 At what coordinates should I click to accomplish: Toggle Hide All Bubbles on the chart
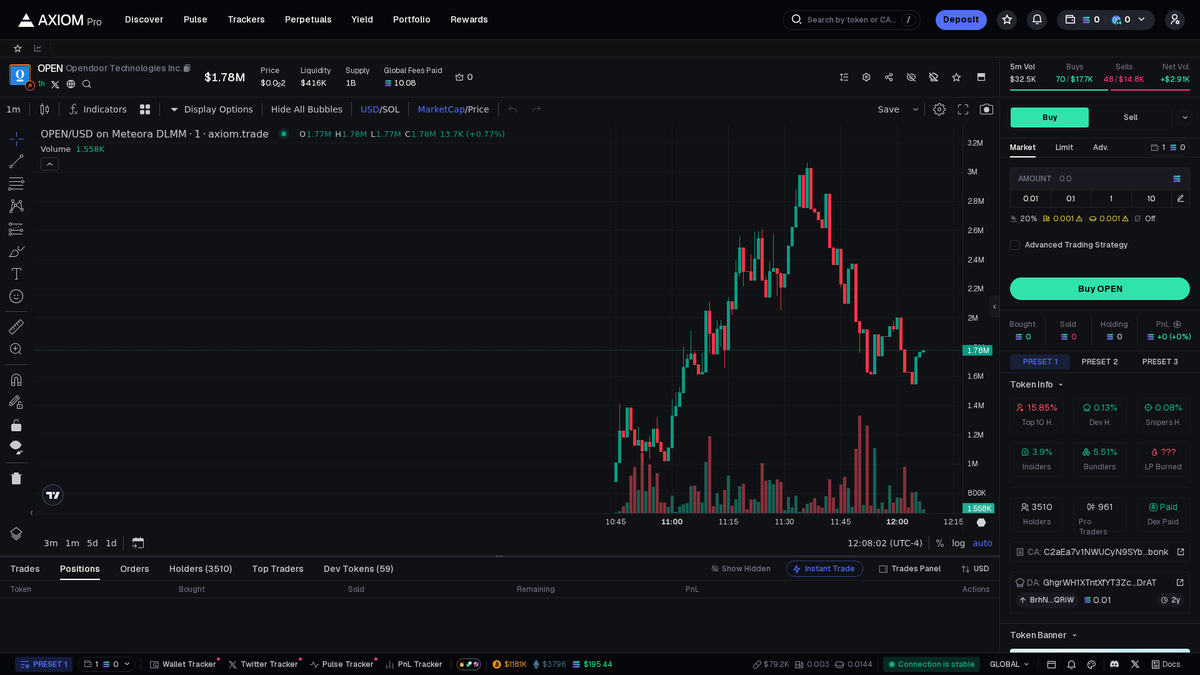point(306,109)
